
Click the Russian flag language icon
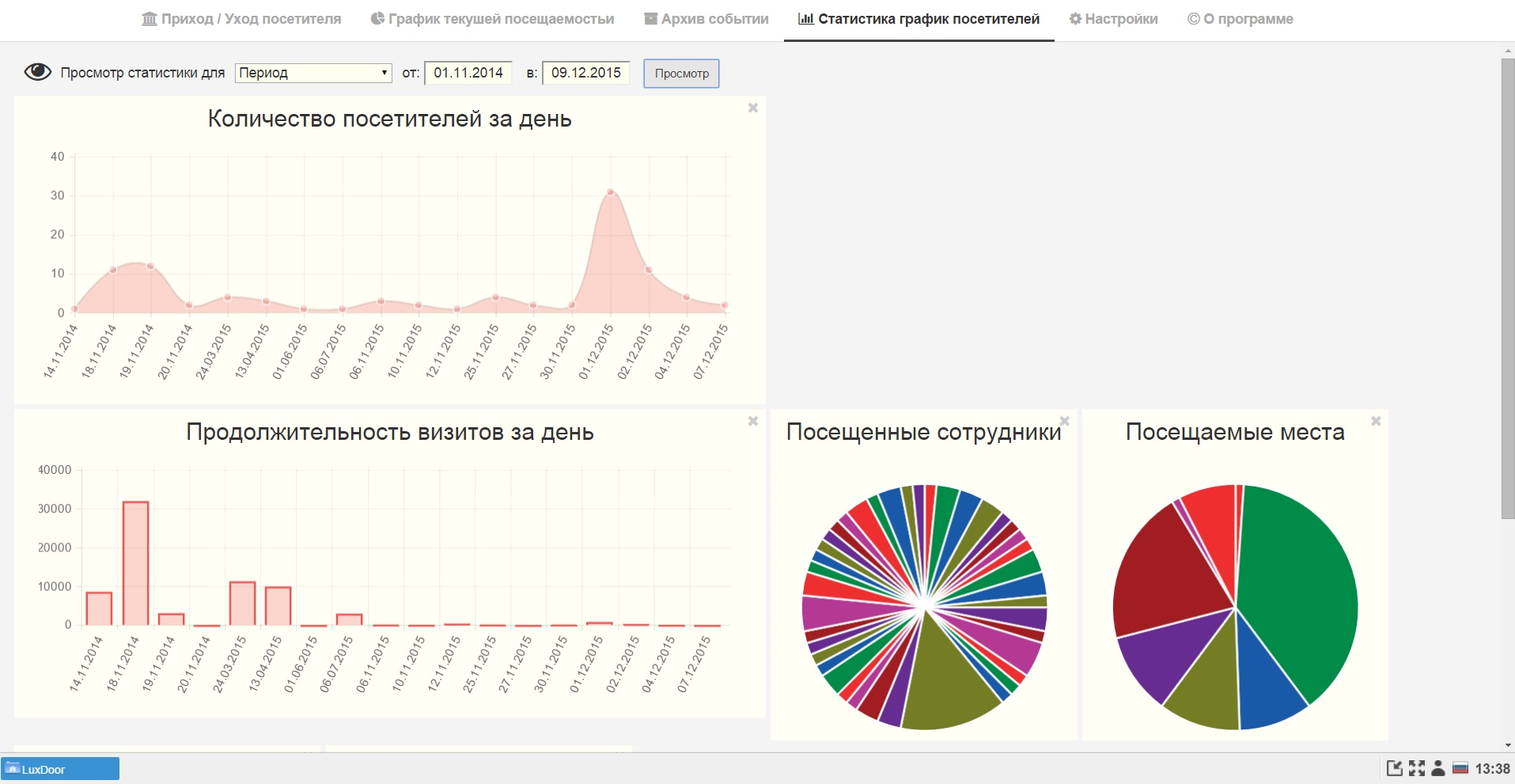click(x=1460, y=768)
